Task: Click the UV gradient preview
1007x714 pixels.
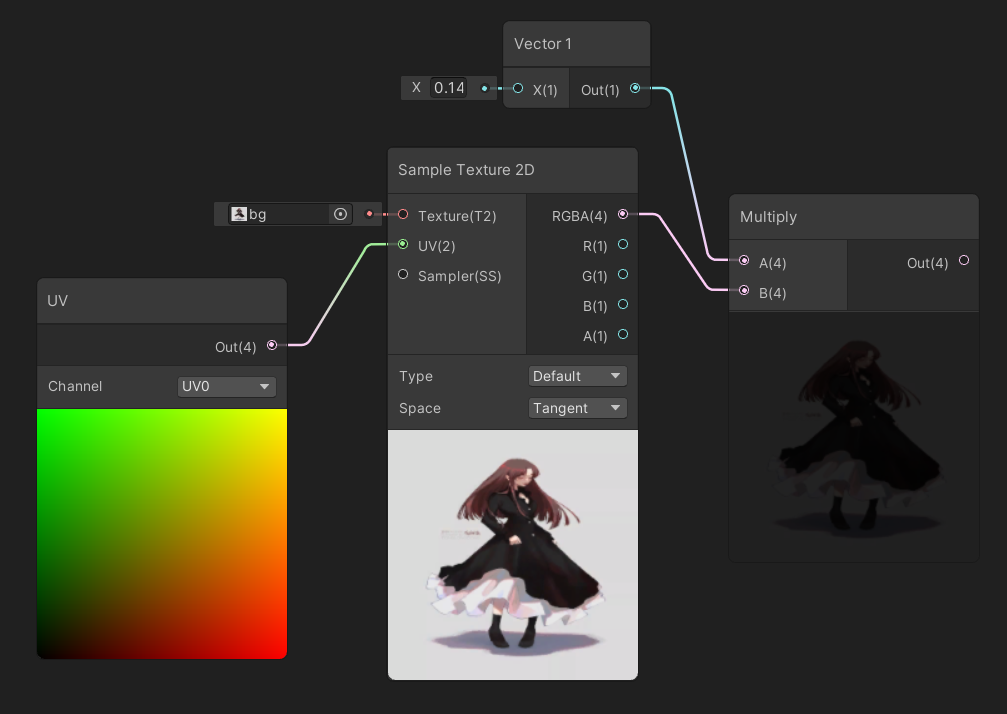Action: coord(161,532)
